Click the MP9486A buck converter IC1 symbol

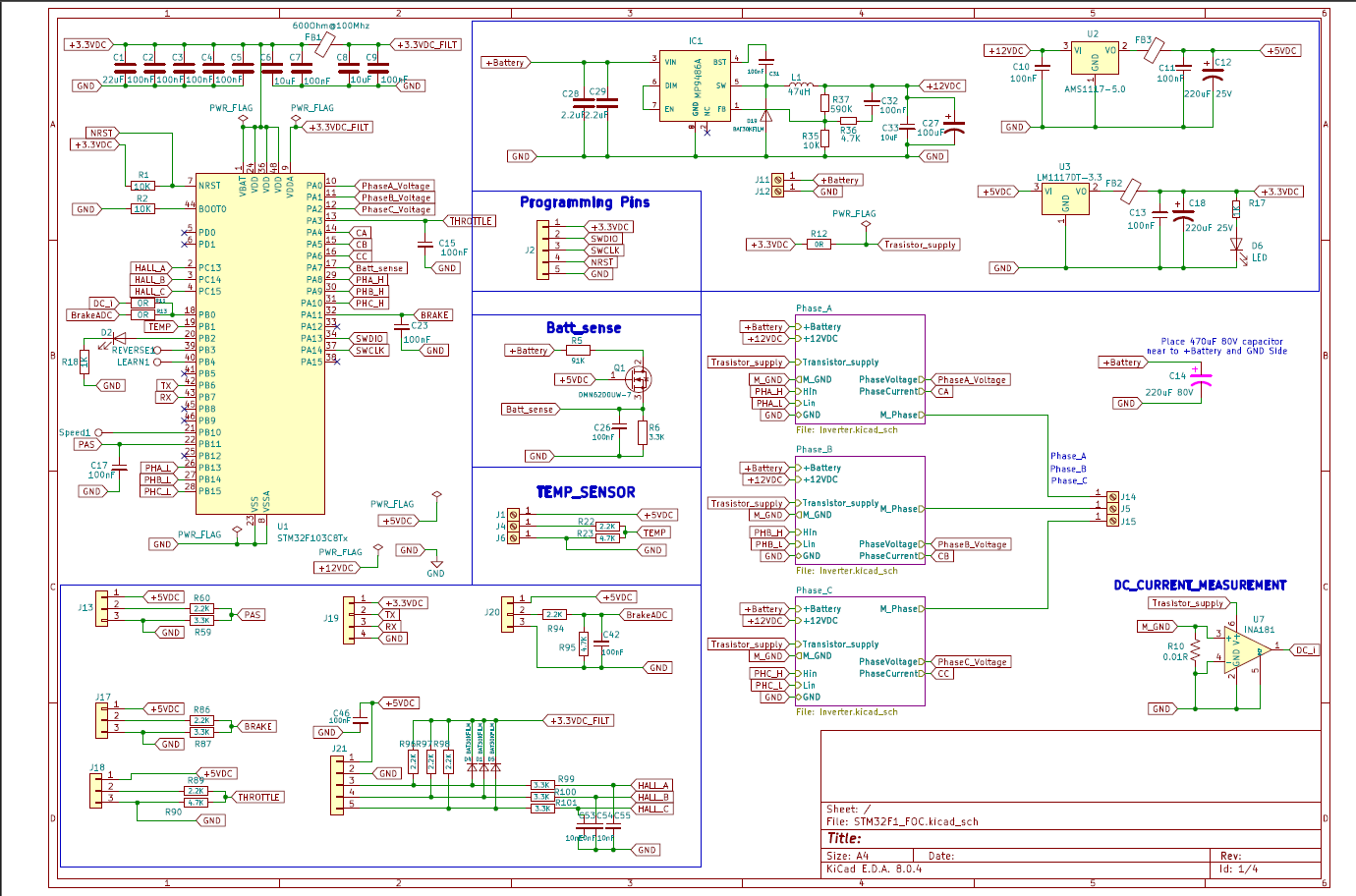[x=695, y=86]
